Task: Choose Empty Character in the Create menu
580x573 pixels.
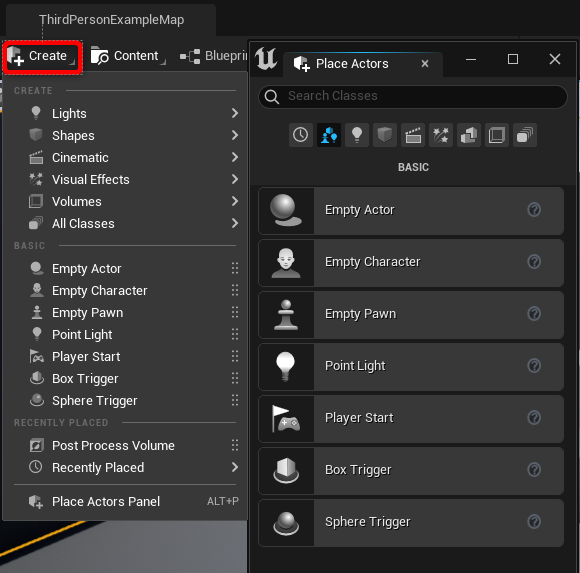Action: click(125, 290)
